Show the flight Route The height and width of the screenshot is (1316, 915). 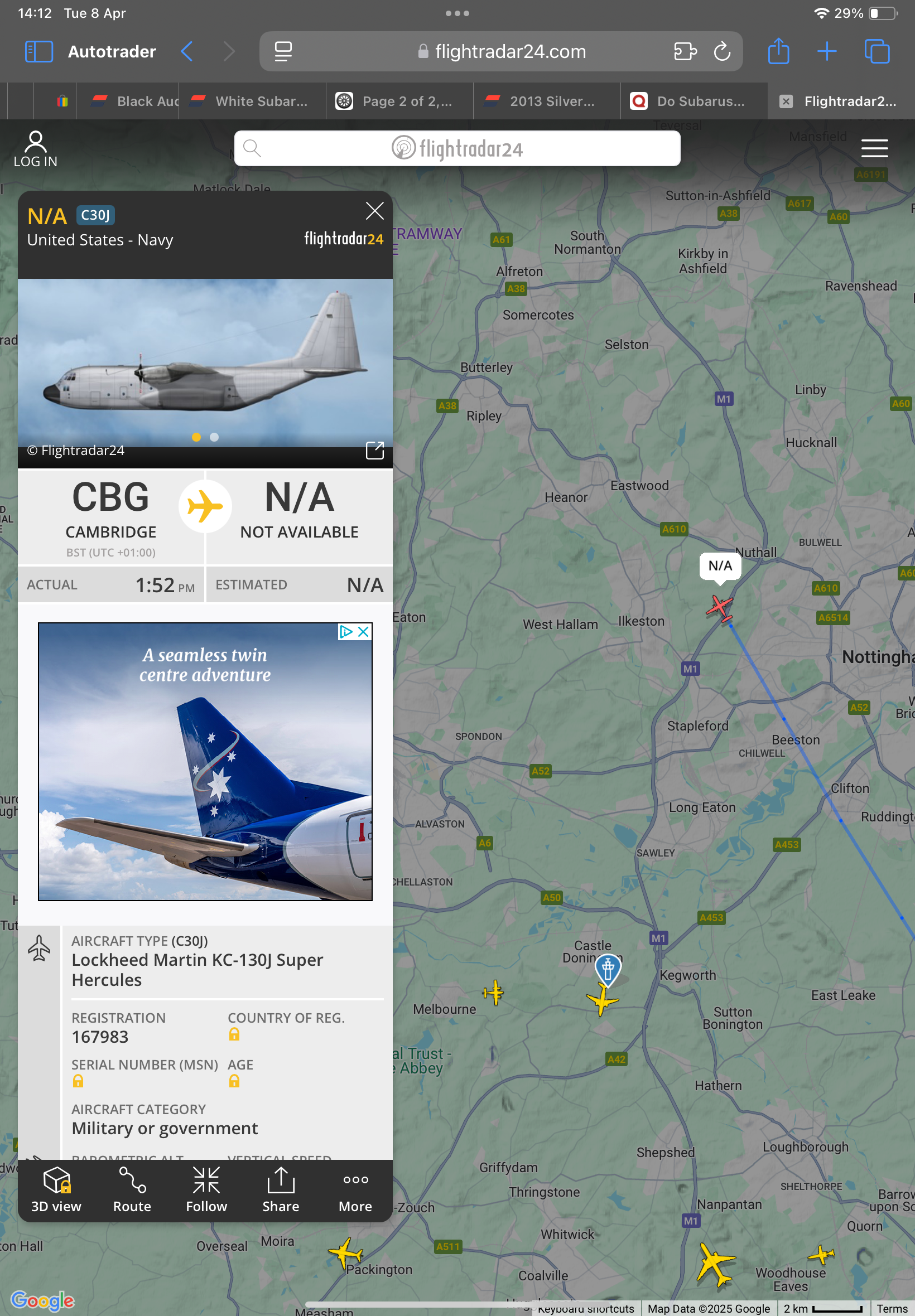(132, 1189)
